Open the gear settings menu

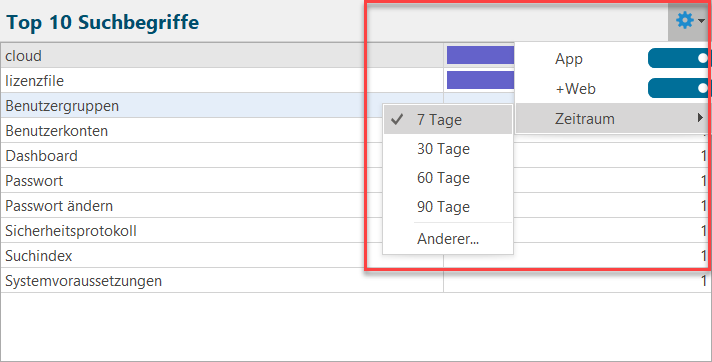689,21
